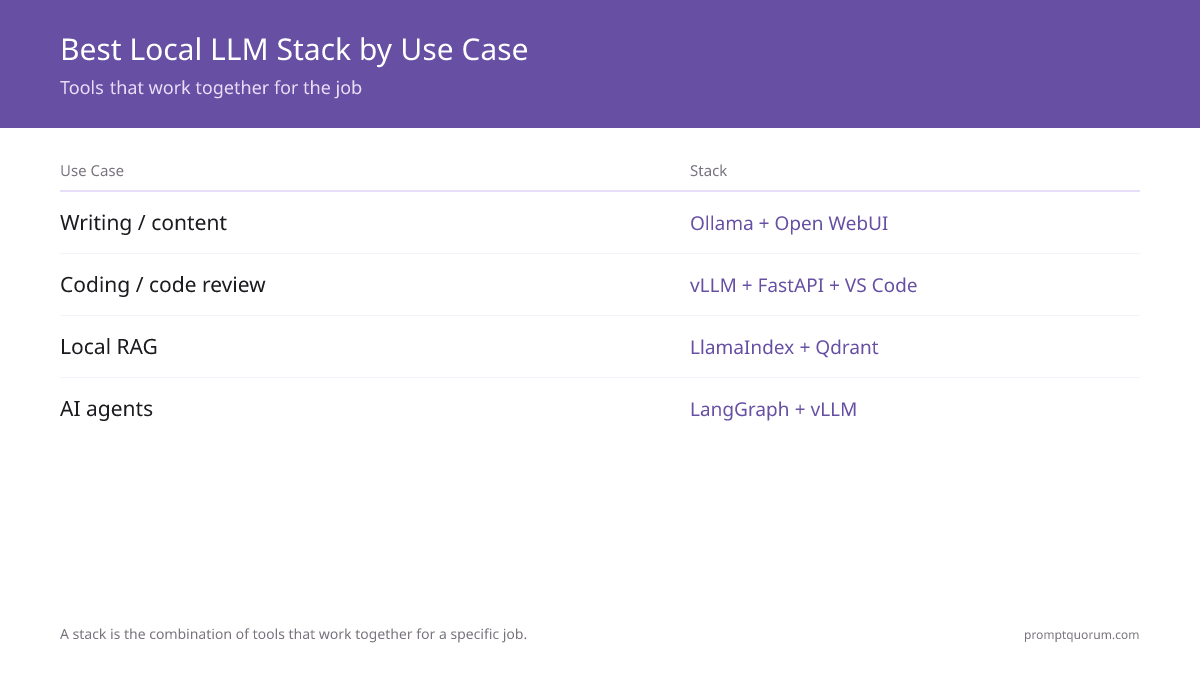Click the title 'Best Local LLM Stack by Use Case'
Image resolution: width=1200 pixels, height=675 pixels.
pos(294,49)
